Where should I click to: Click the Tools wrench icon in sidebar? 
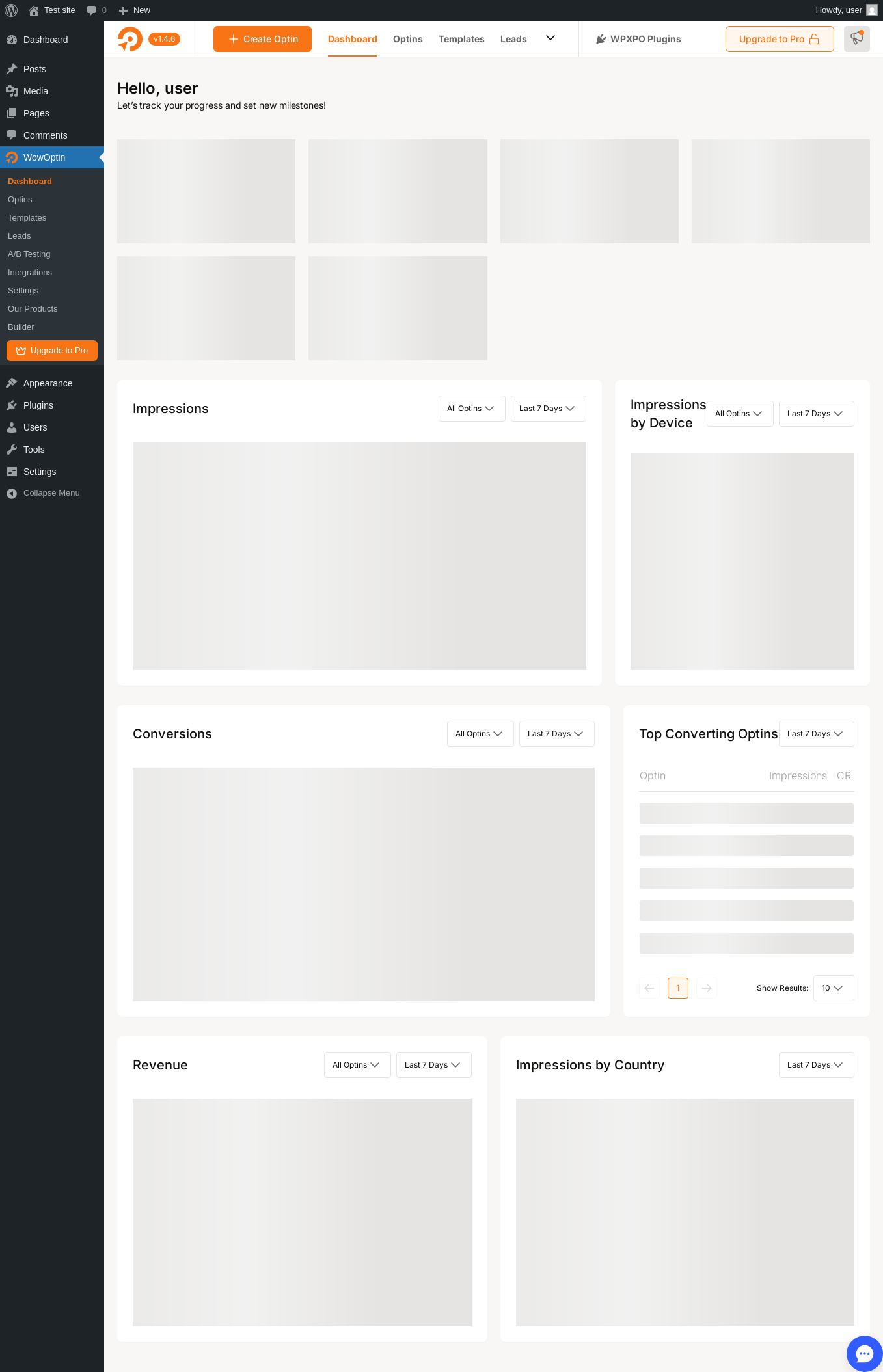point(12,450)
